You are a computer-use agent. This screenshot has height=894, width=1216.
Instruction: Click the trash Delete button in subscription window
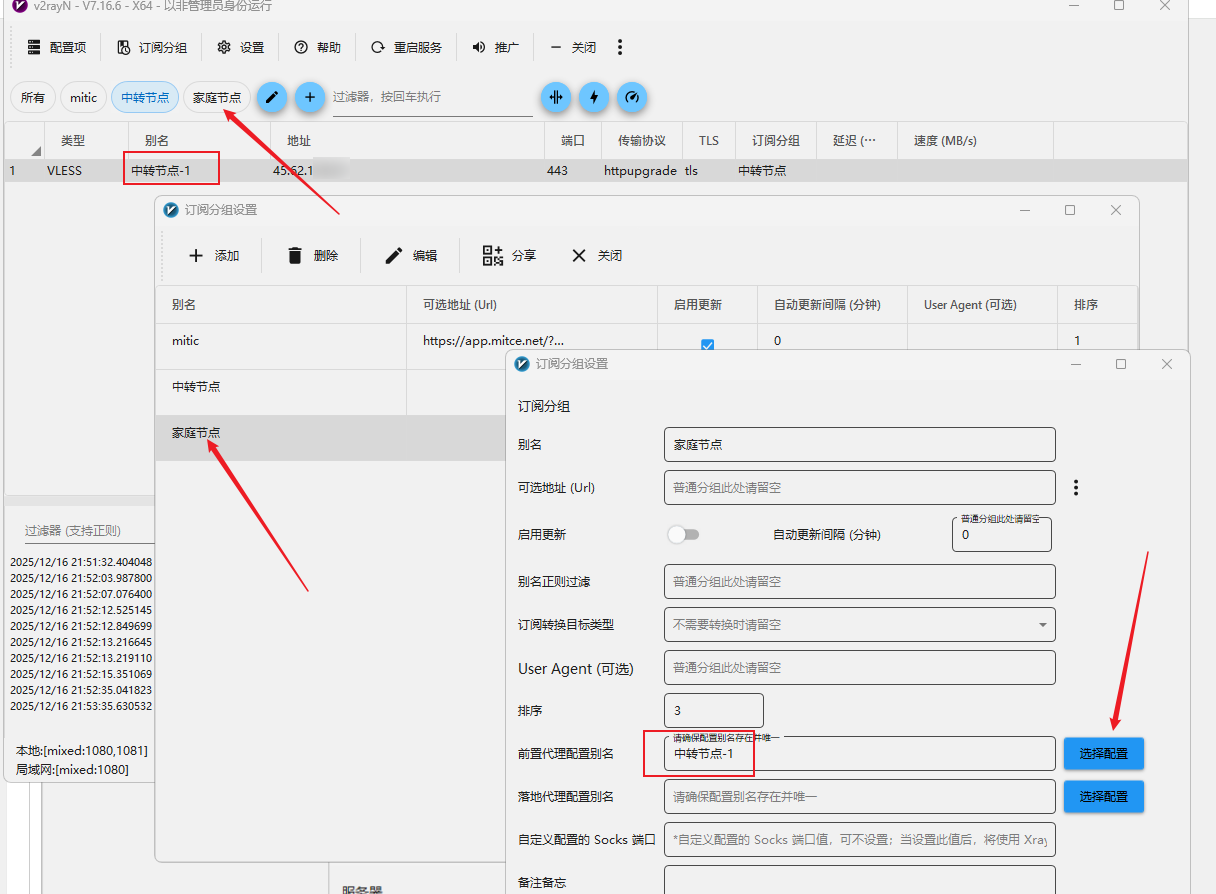pos(312,255)
